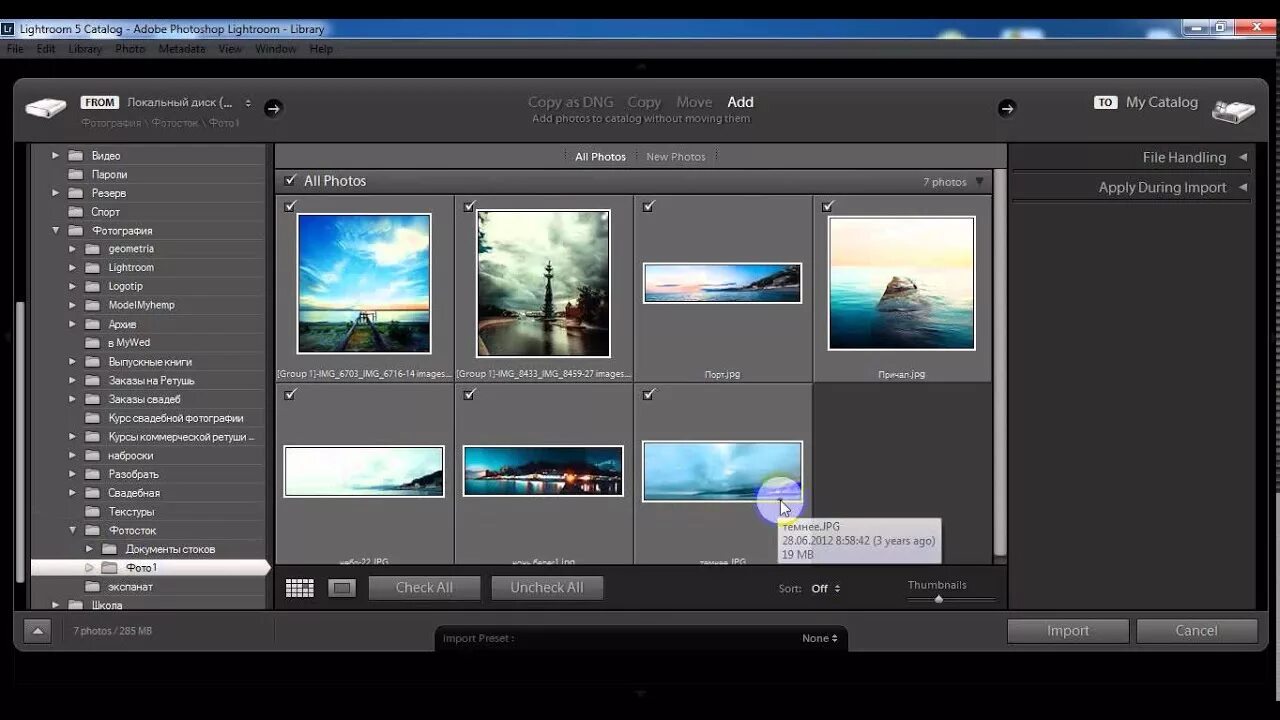Screen dimensions: 1280x720
Task: Select the Причал.jpg thumbnail
Action: coord(902,283)
